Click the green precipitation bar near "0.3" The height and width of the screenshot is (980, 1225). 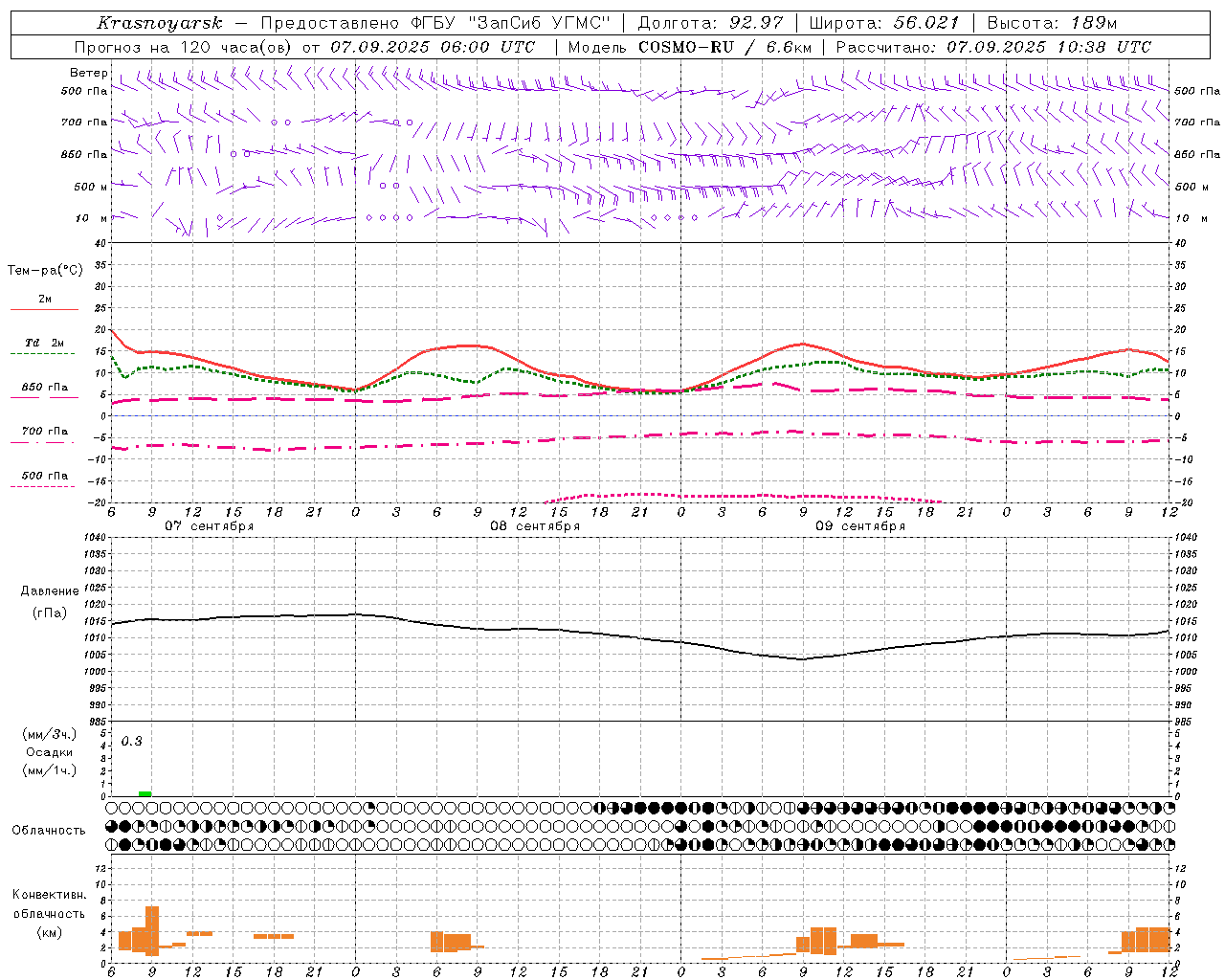(x=145, y=793)
